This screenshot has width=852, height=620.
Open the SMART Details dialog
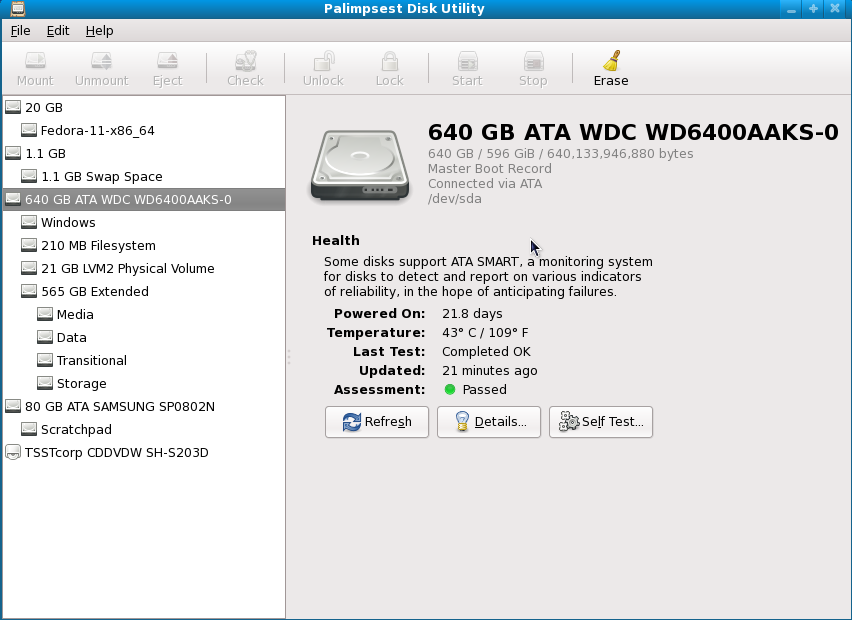(x=488, y=422)
